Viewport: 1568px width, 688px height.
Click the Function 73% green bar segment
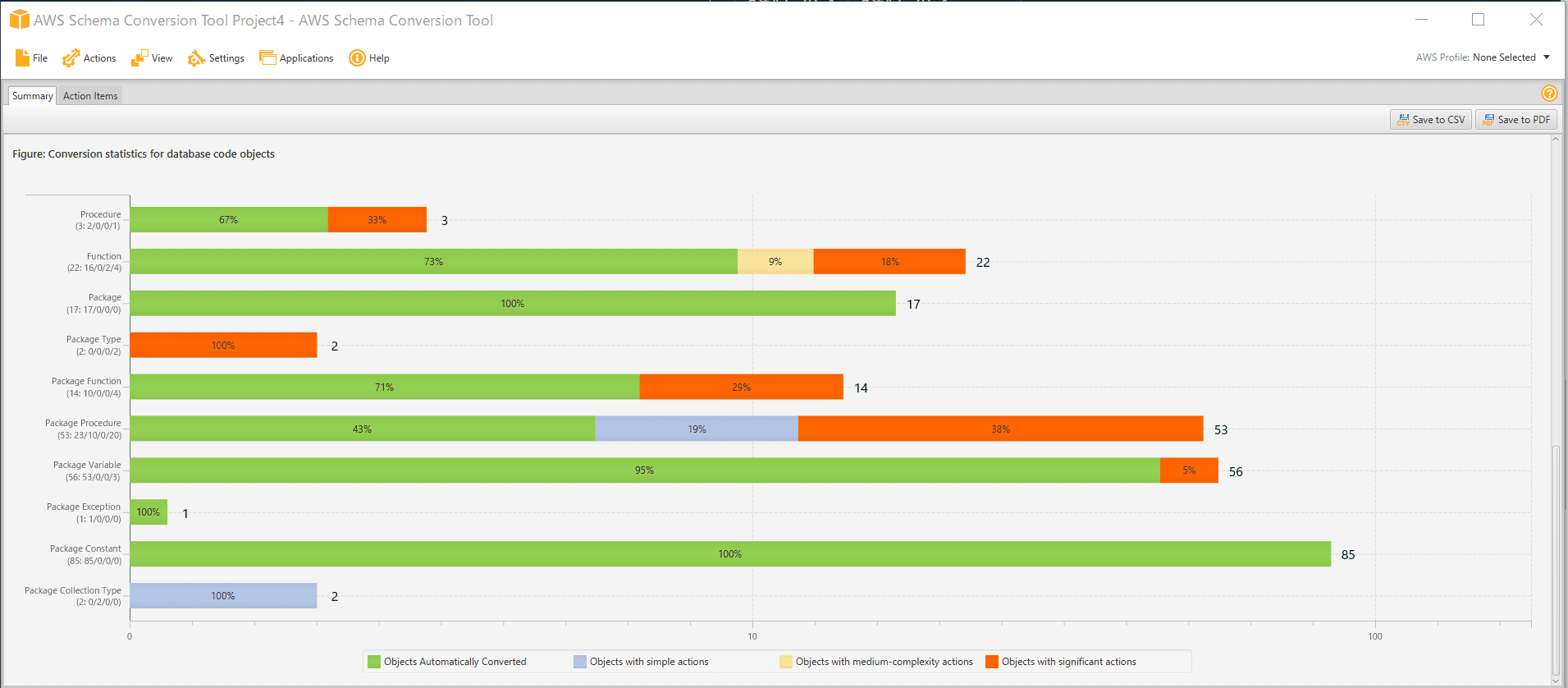pos(434,262)
